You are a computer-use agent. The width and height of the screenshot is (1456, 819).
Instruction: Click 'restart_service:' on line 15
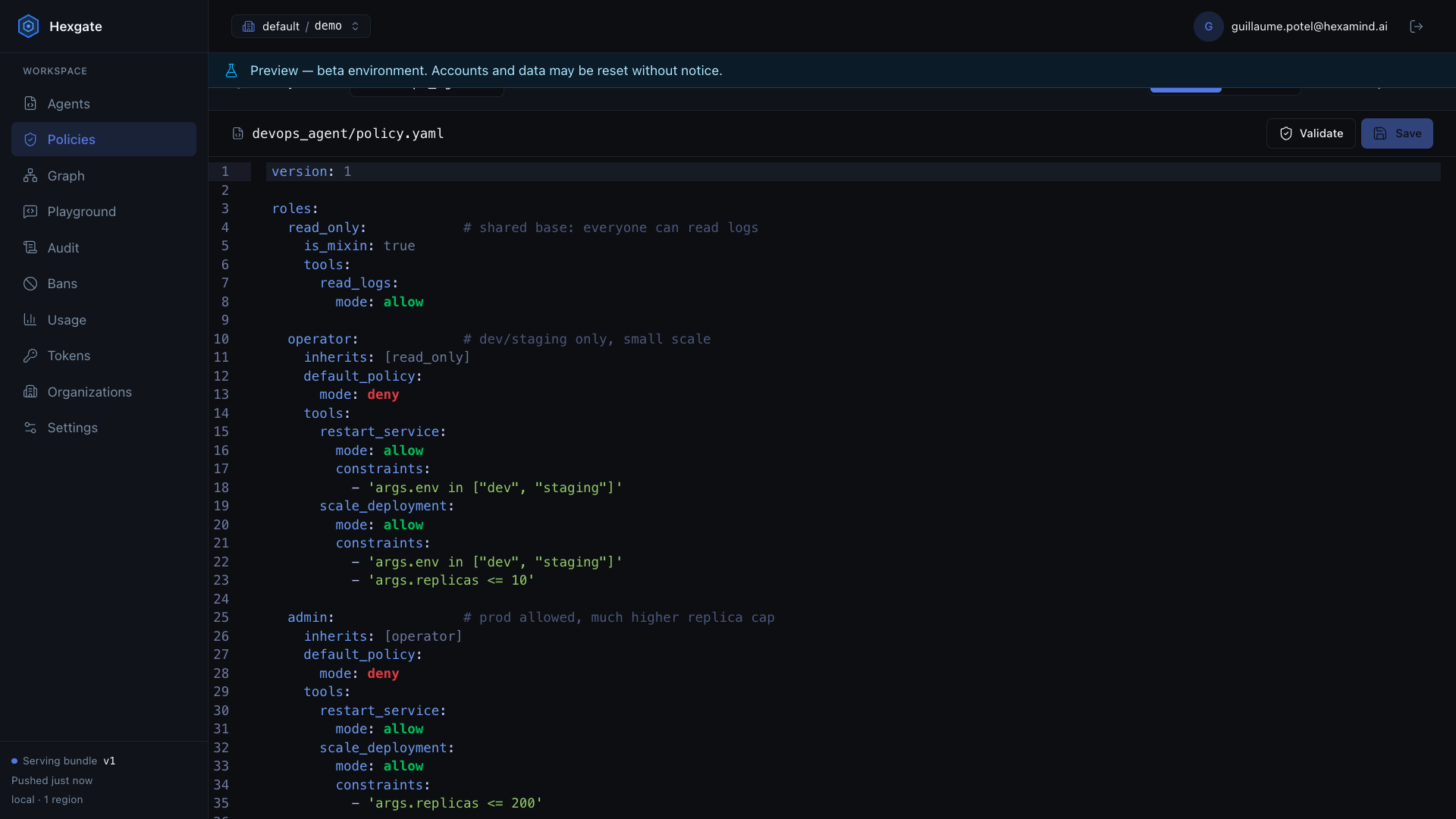[x=383, y=431]
